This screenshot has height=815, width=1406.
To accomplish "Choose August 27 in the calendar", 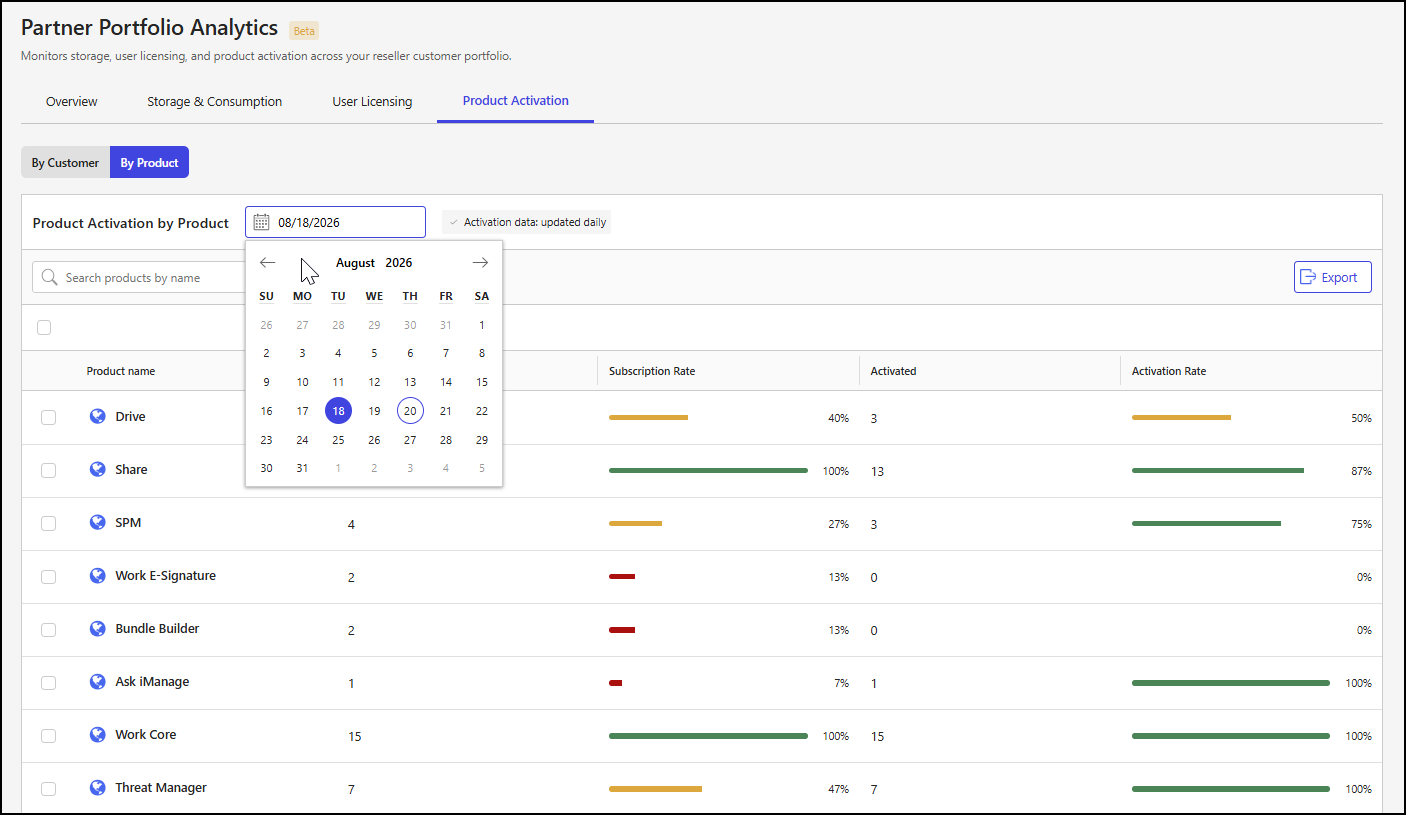I will point(410,440).
